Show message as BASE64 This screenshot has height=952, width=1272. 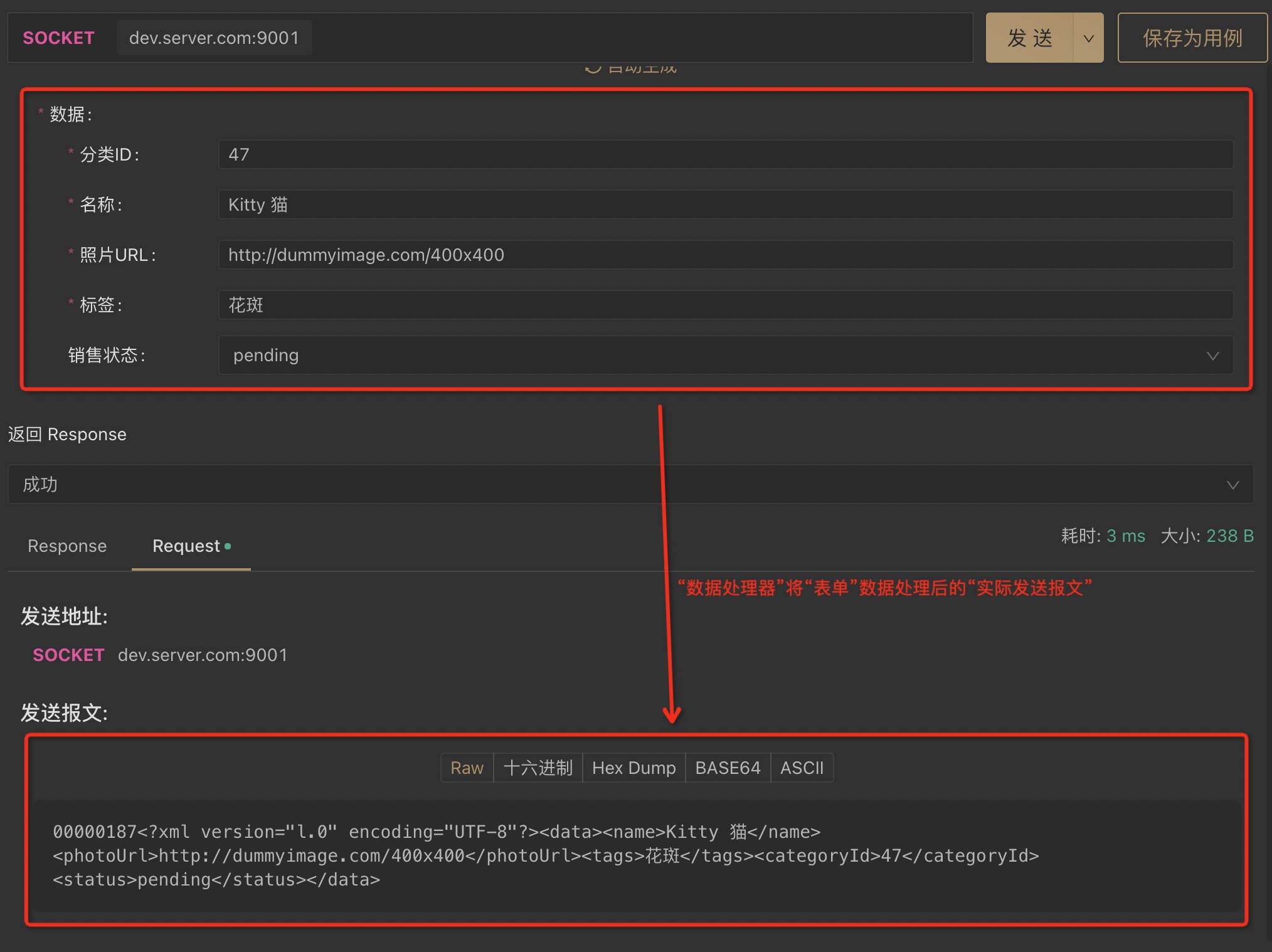[x=728, y=768]
